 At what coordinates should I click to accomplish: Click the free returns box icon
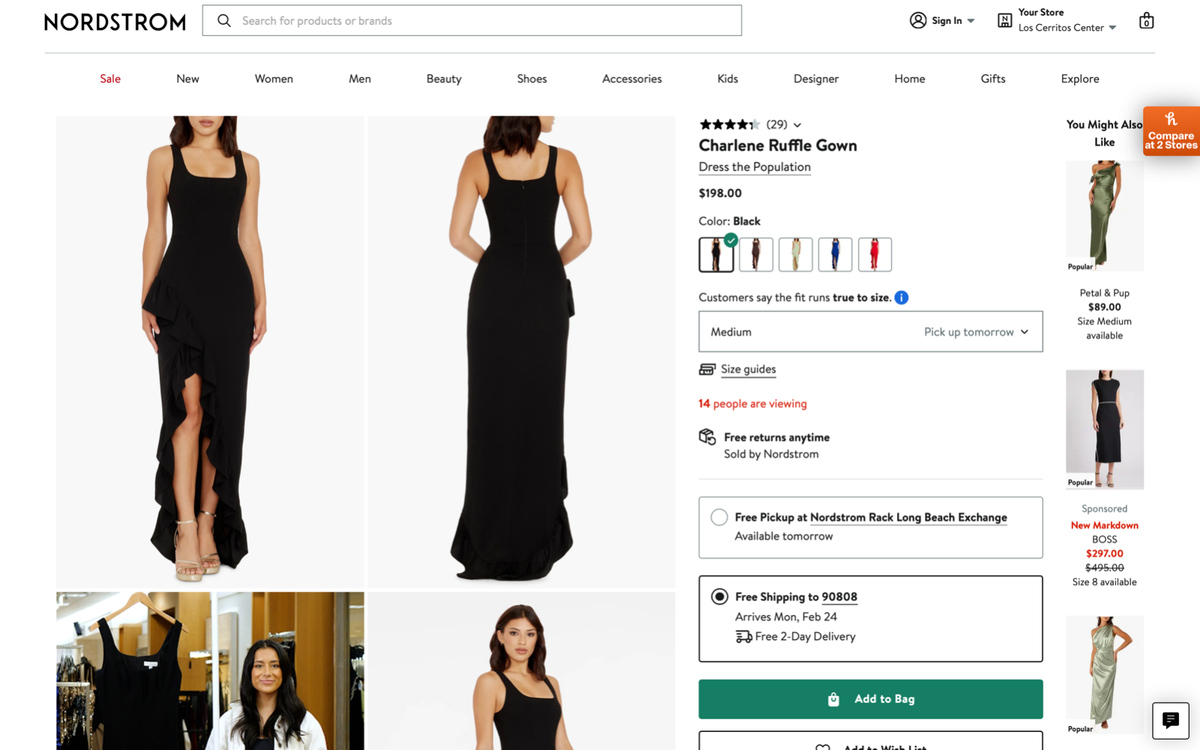coord(707,437)
